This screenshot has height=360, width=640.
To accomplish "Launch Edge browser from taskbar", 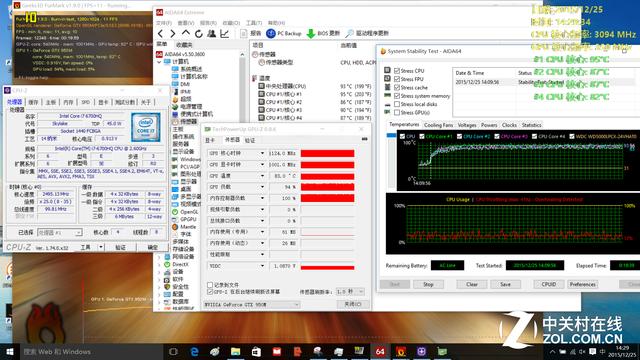I will click(194, 351).
